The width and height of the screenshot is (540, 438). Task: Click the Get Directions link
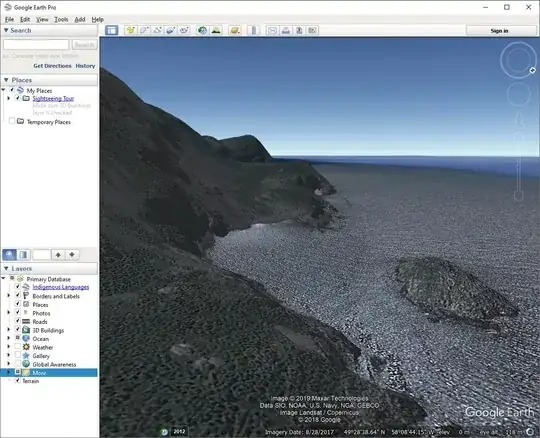(52, 65)
